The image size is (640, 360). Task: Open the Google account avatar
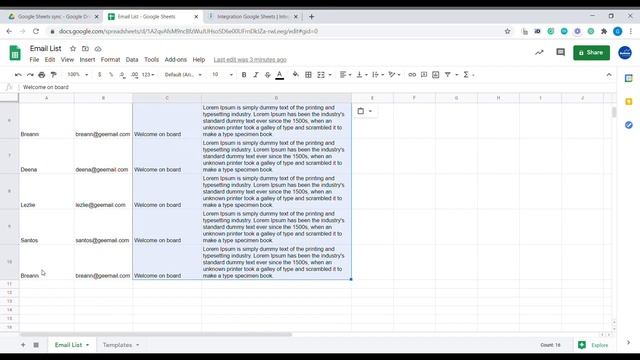[625, 53]
